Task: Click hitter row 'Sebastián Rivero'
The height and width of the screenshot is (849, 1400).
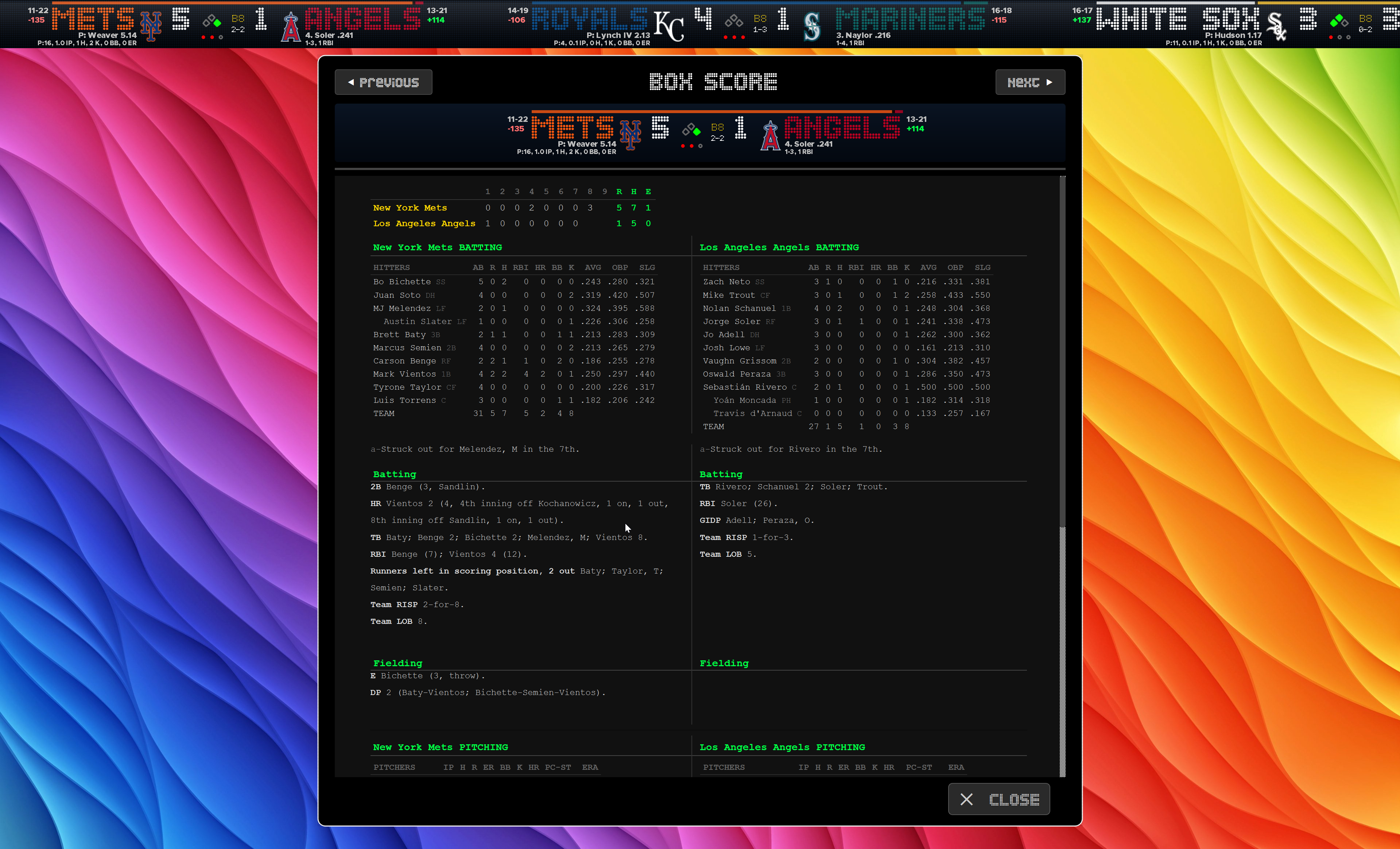Action: point(846,387)
